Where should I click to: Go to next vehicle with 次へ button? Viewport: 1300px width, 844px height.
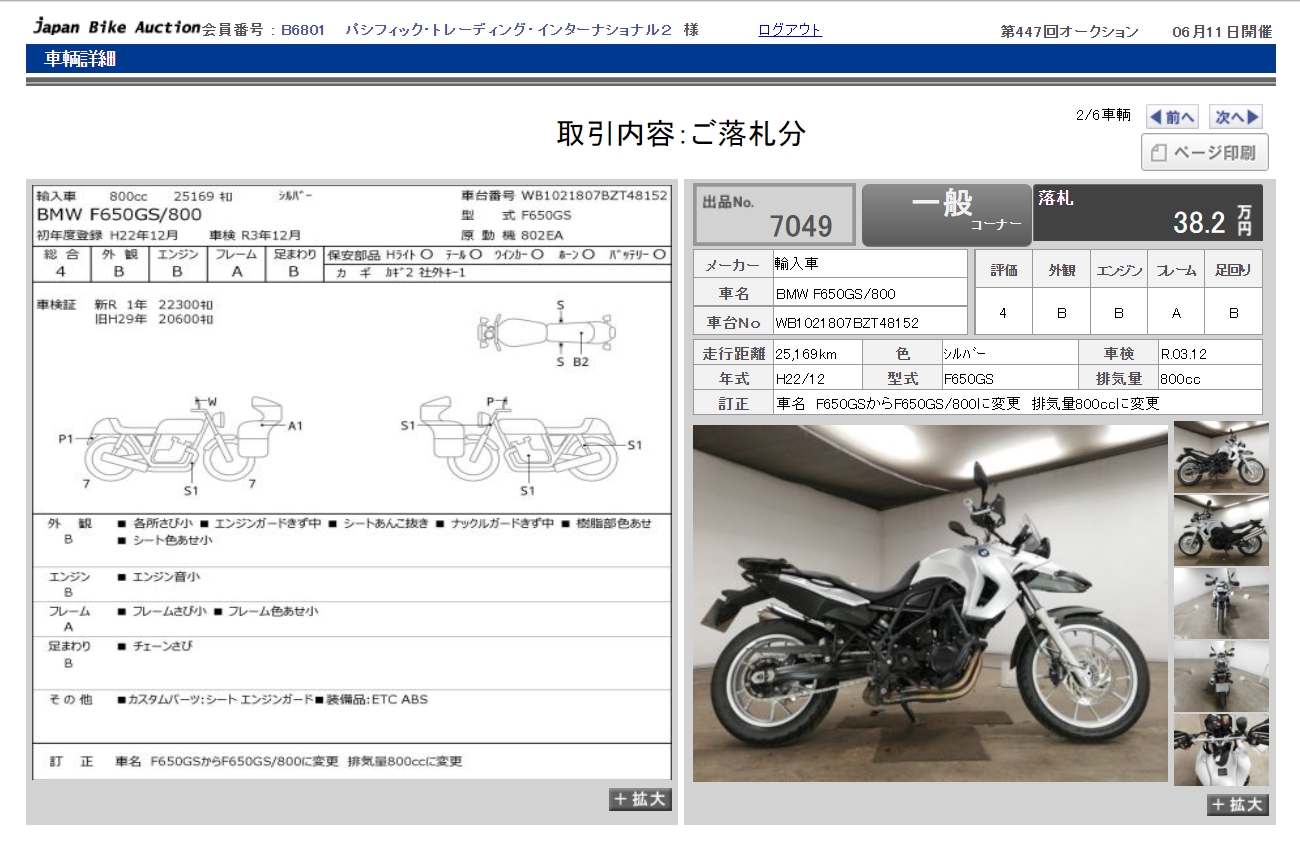1236,117
